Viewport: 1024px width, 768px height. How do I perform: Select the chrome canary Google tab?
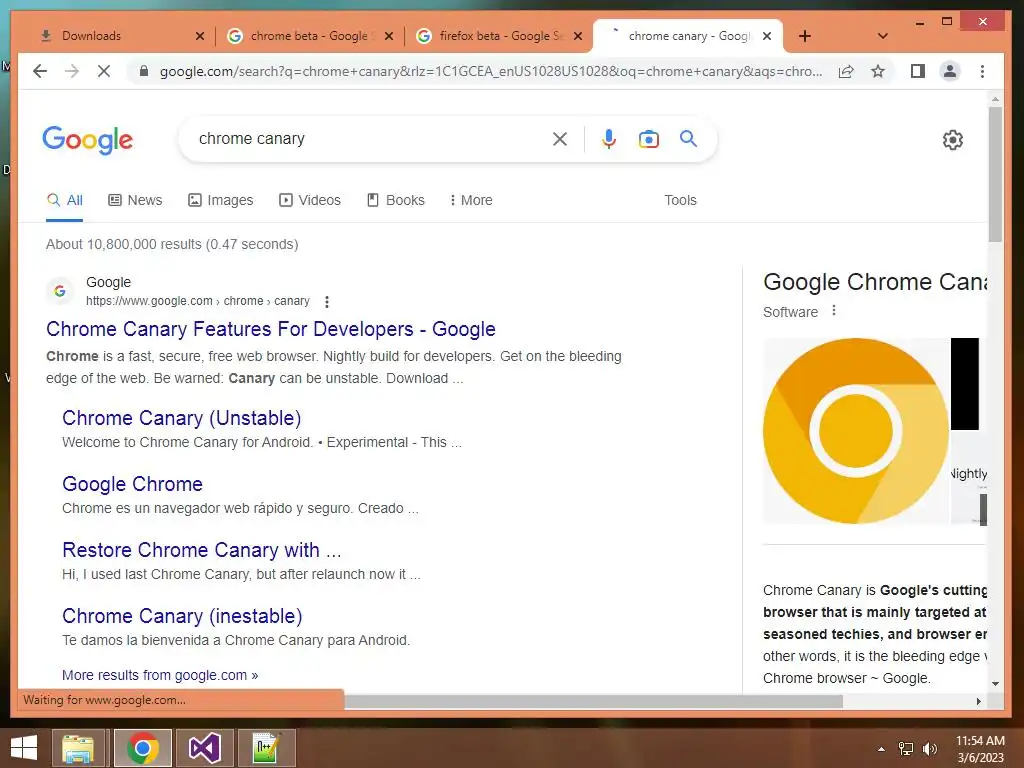pos(689,36)
